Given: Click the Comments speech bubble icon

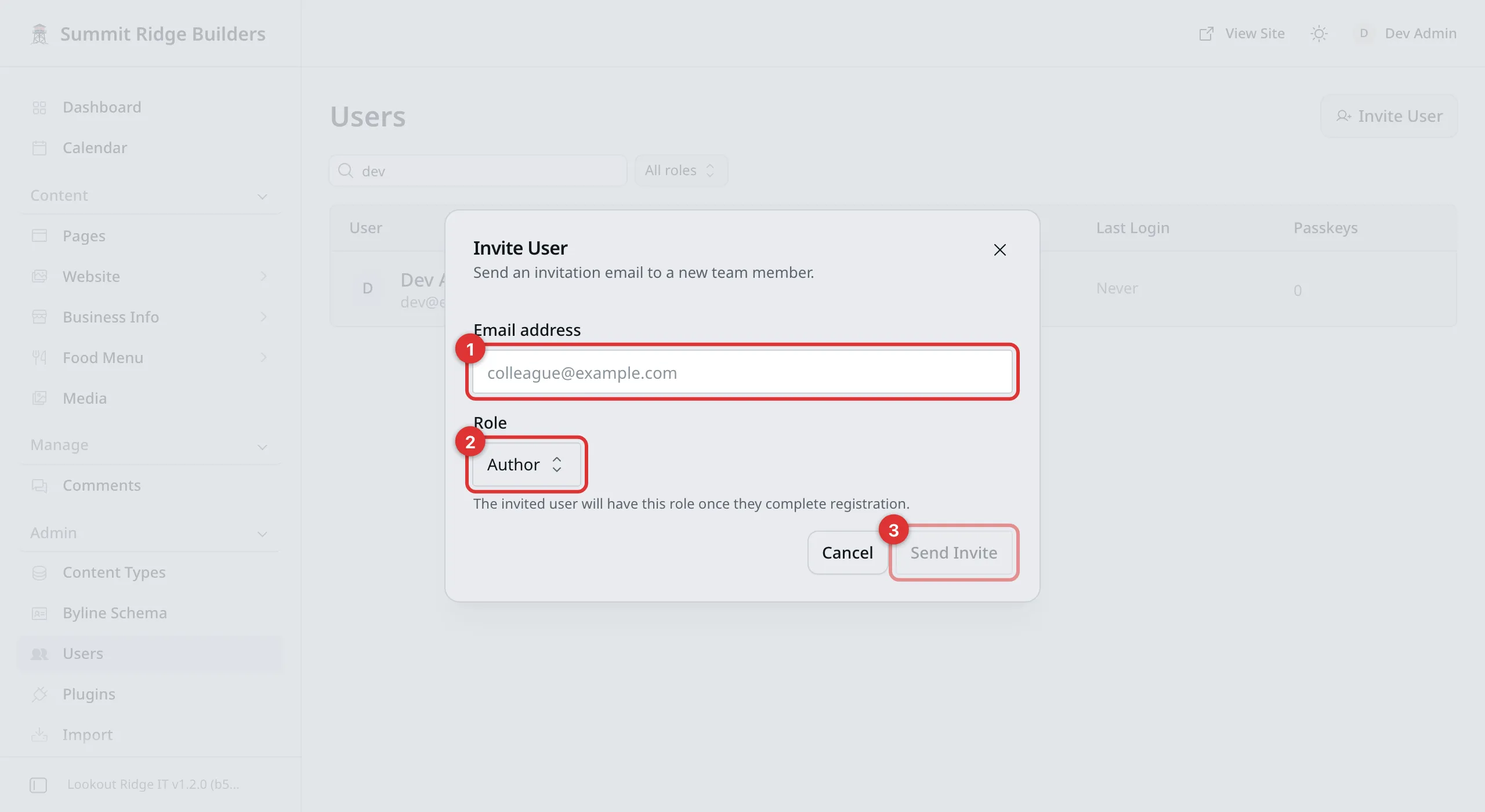Looking at the screenshot, I should (39, 485).
